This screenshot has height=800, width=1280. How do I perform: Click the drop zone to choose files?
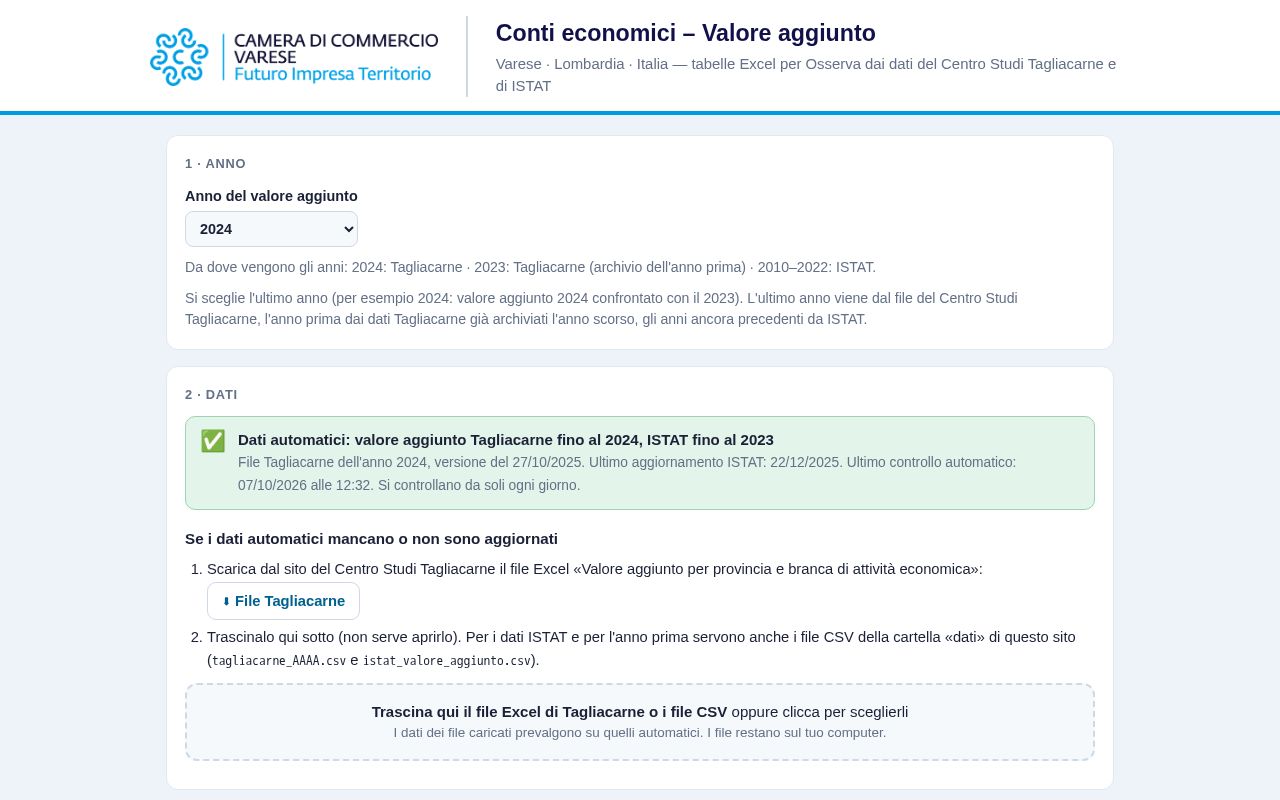pos(640,722)
